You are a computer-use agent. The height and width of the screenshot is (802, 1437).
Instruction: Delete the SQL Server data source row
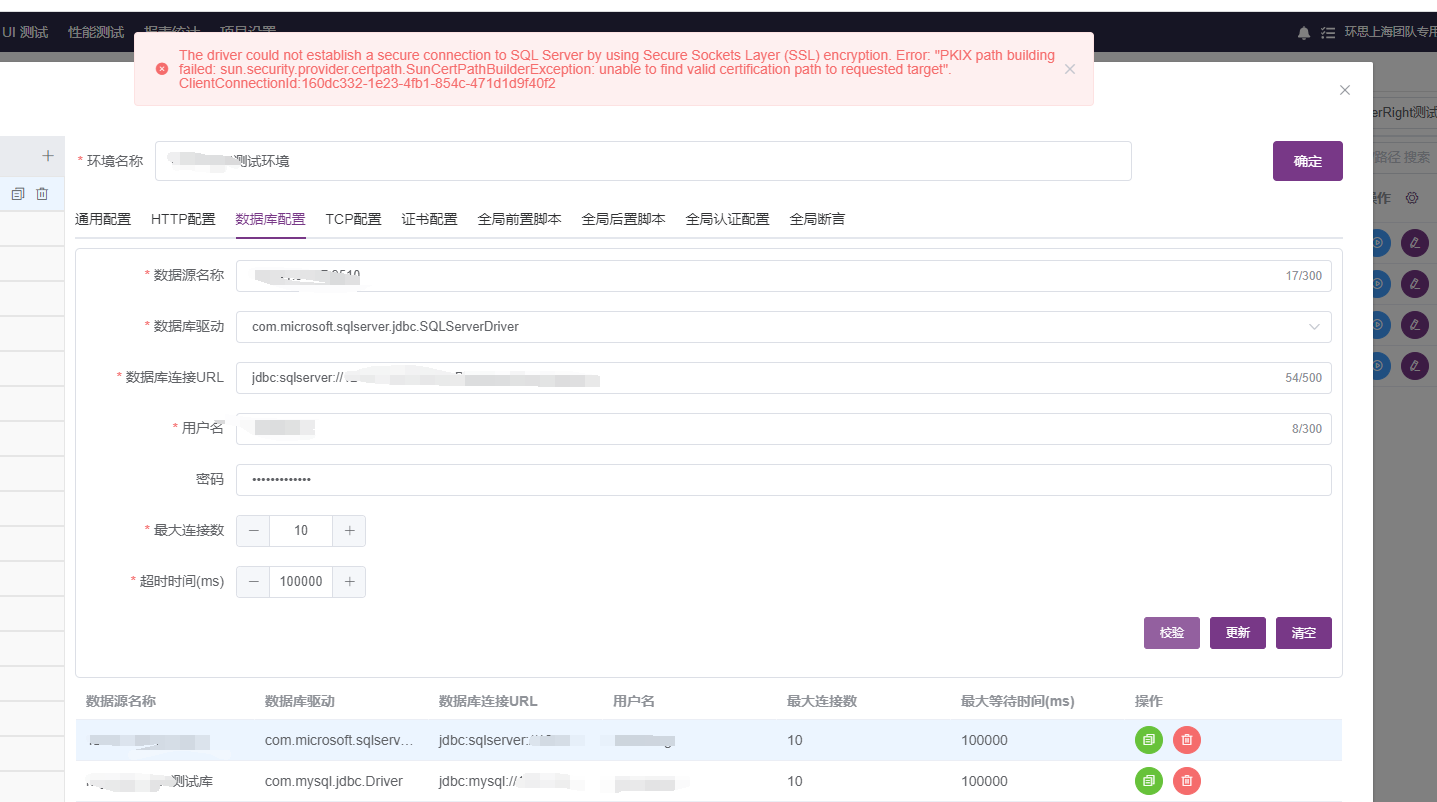[x=1187, y=740]
